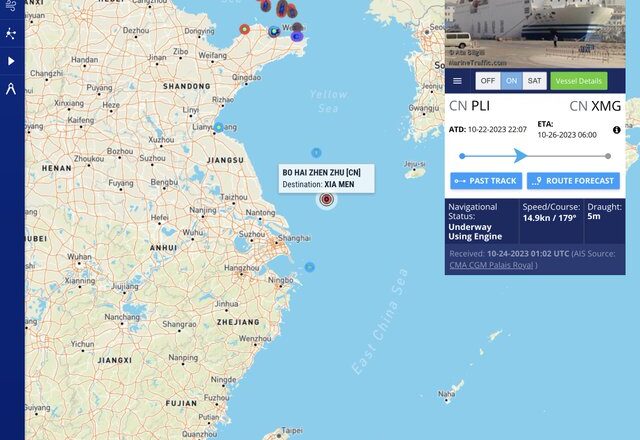Select the distance measuring compass tool
This screenshot has height=440, width=640.
click(x=11, y=89)
